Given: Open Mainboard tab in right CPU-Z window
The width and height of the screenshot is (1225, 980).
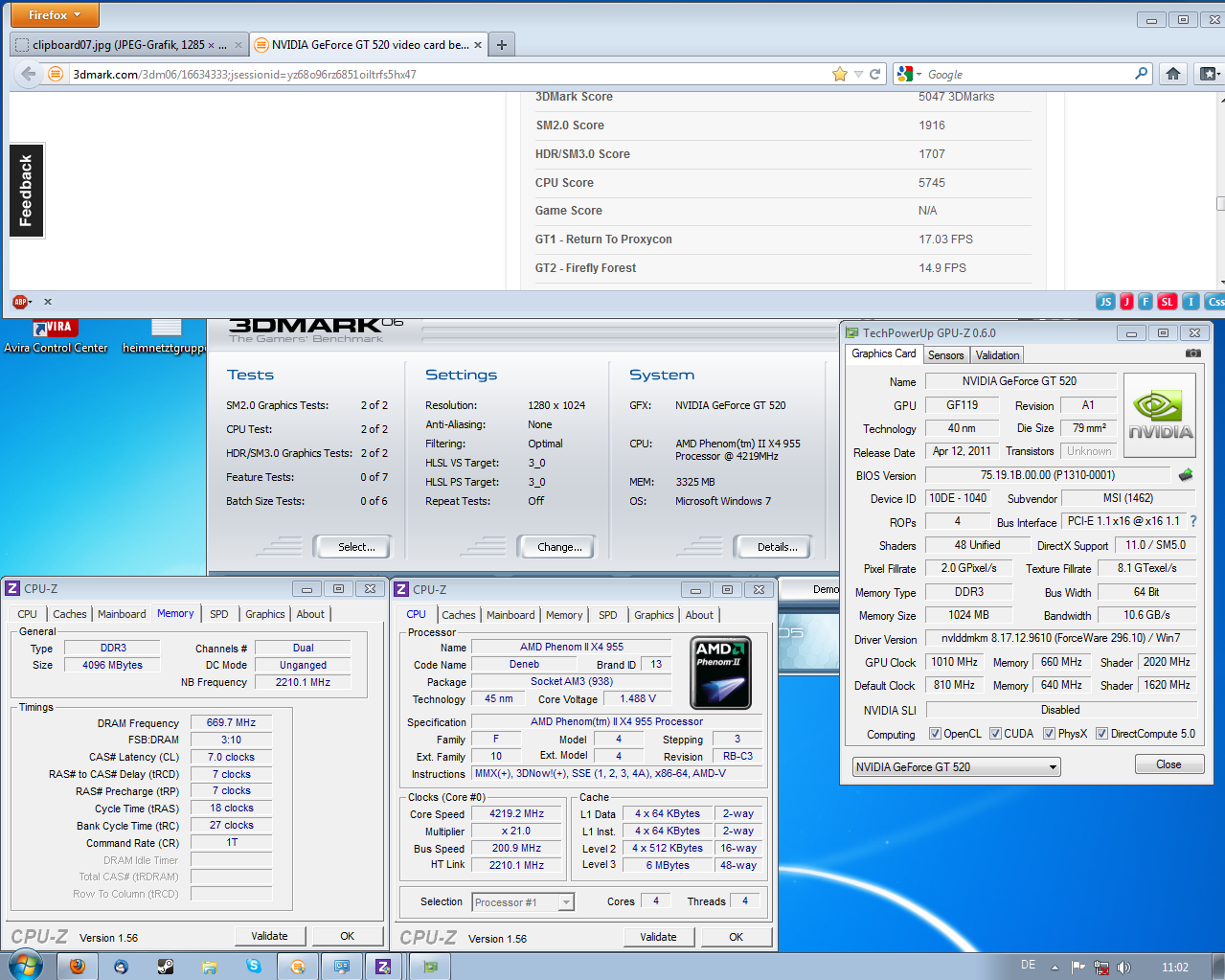Looking at the screenshot, I should click(510, 615).
